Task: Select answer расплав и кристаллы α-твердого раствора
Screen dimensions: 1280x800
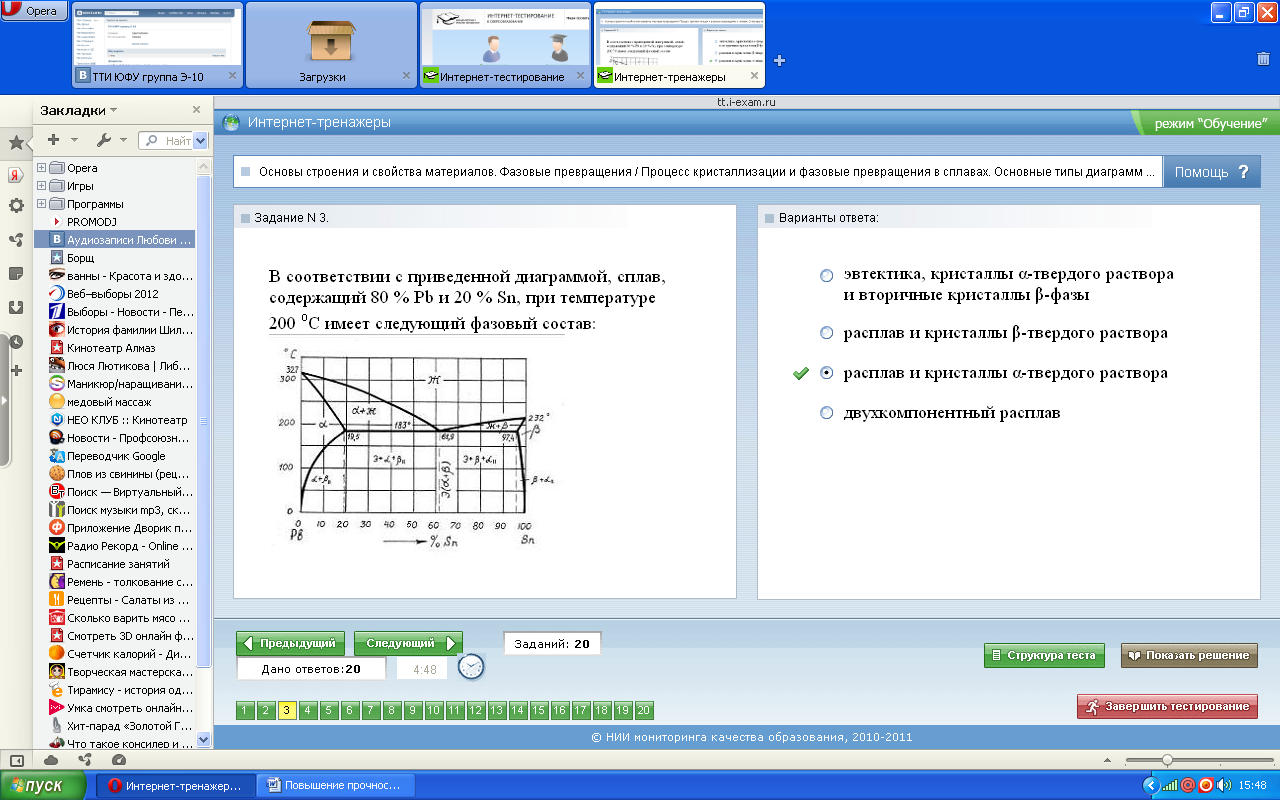Action: coord(826,373)
